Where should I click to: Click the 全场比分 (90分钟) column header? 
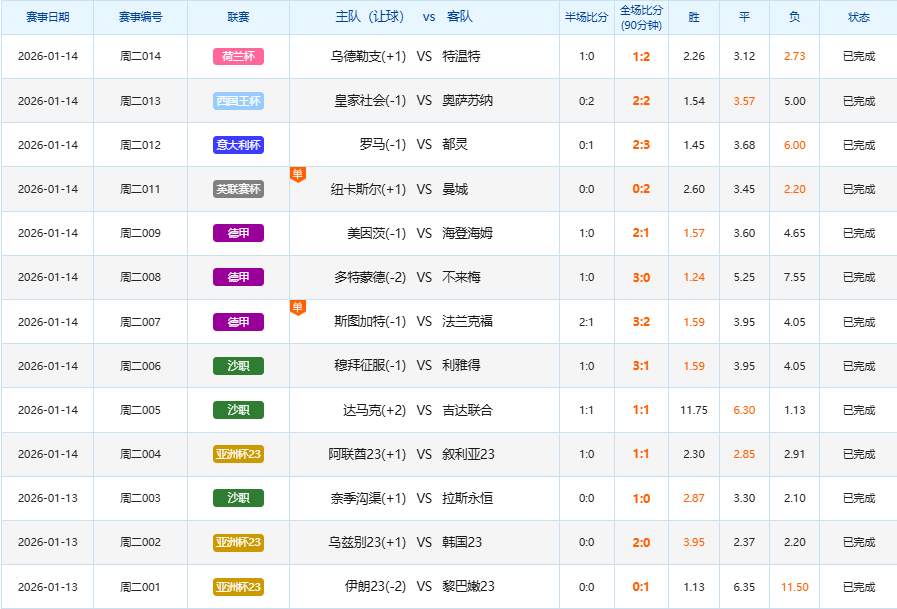641,18
